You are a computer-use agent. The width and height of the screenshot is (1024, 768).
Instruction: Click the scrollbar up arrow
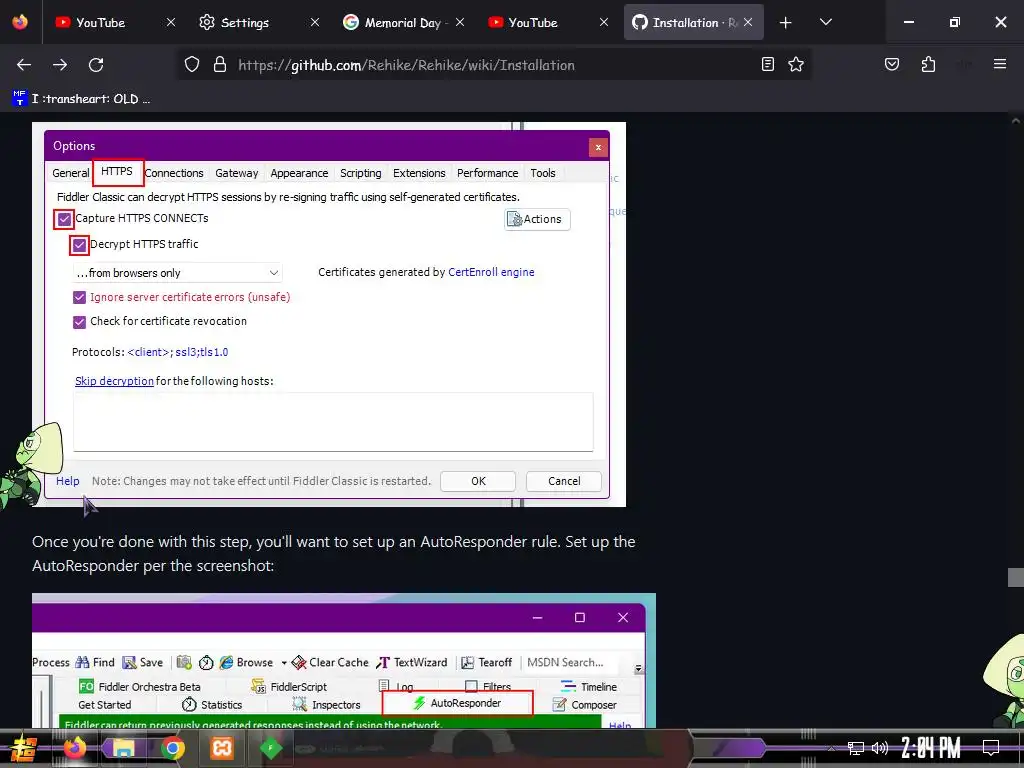[1016, 121]
